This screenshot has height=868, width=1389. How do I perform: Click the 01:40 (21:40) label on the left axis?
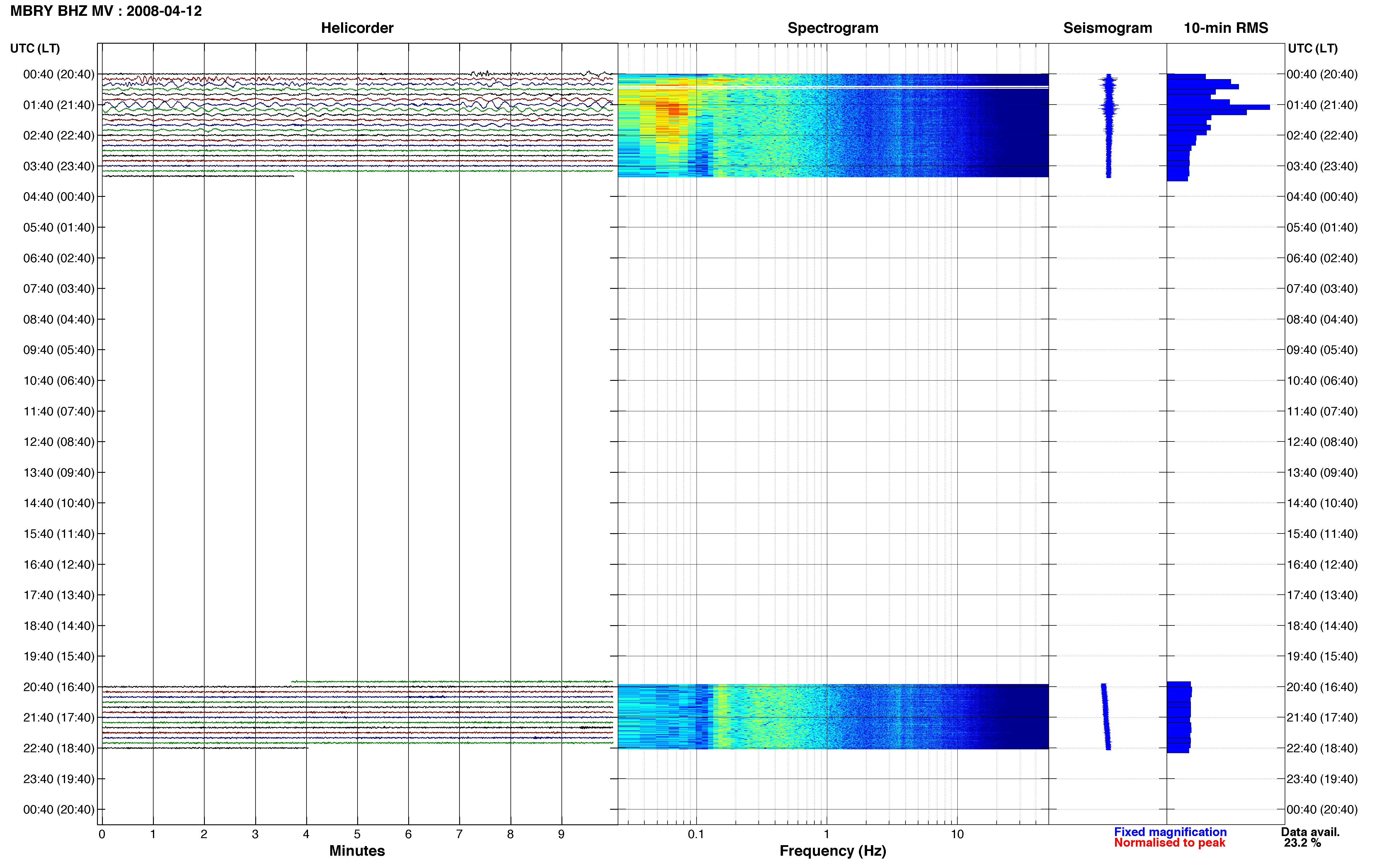point(59,105)
